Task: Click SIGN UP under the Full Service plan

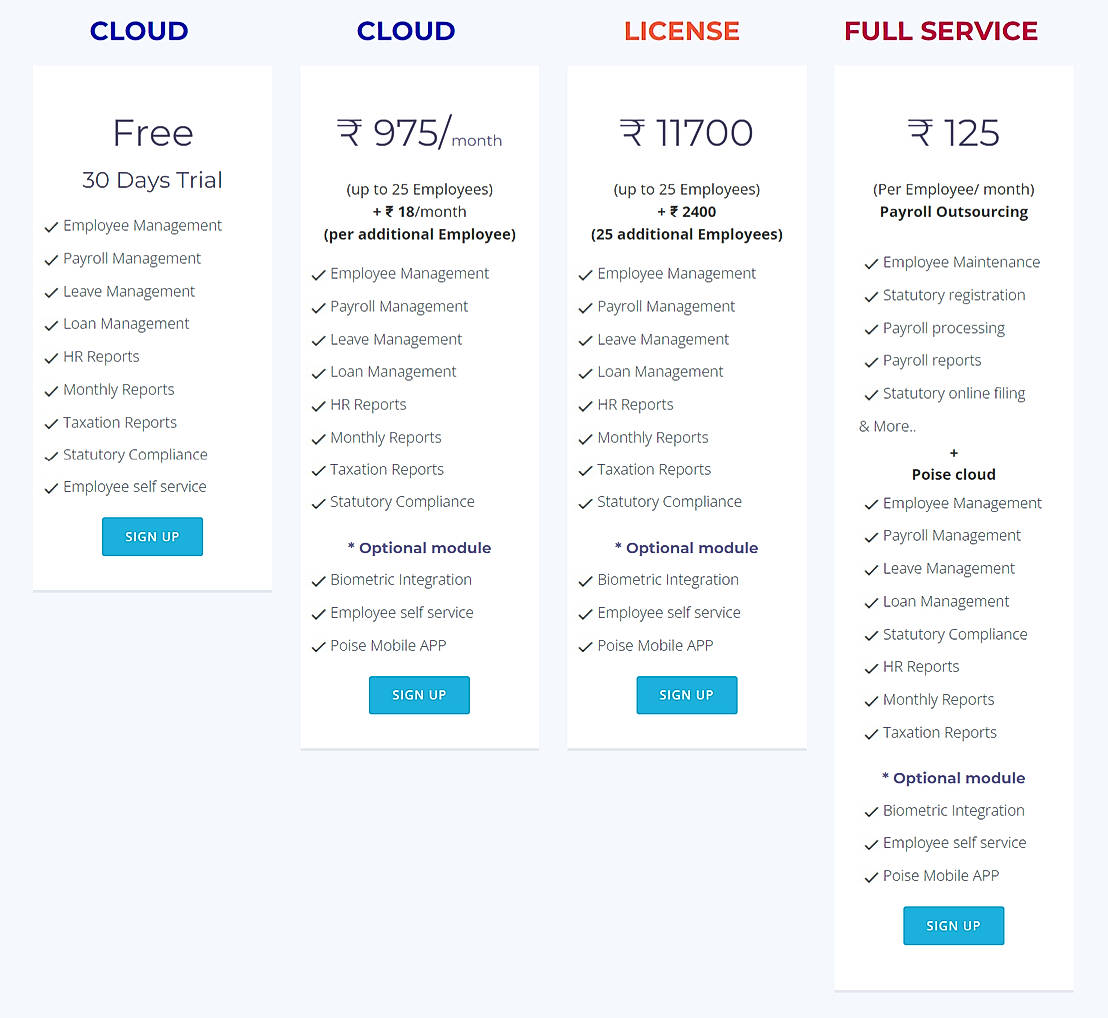Action: point(953,925)
